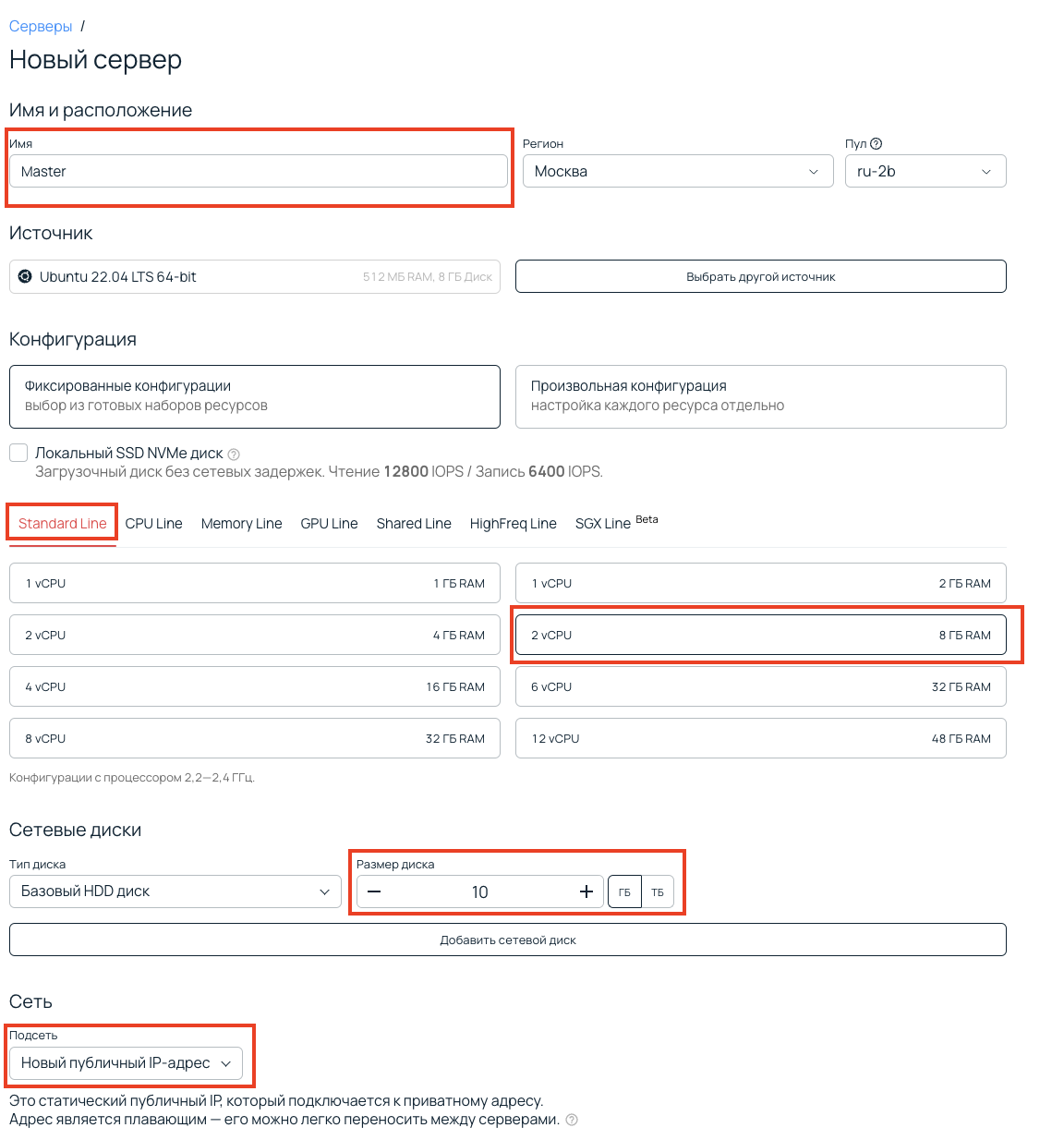
Task: Increase disk size with plus icon
Action: point(586,891)
